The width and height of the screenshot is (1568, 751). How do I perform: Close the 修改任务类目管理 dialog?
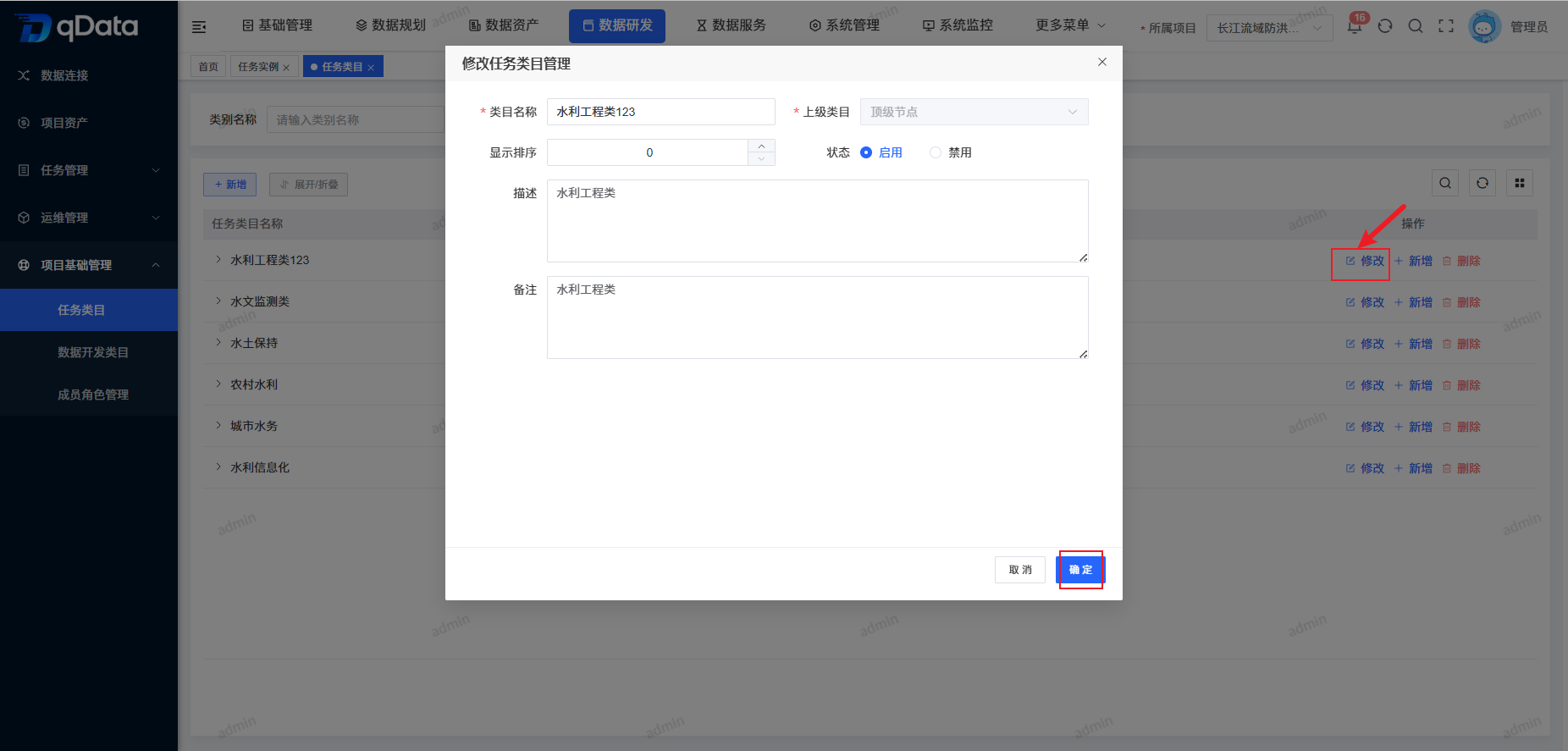click(x=1102, y=62)
